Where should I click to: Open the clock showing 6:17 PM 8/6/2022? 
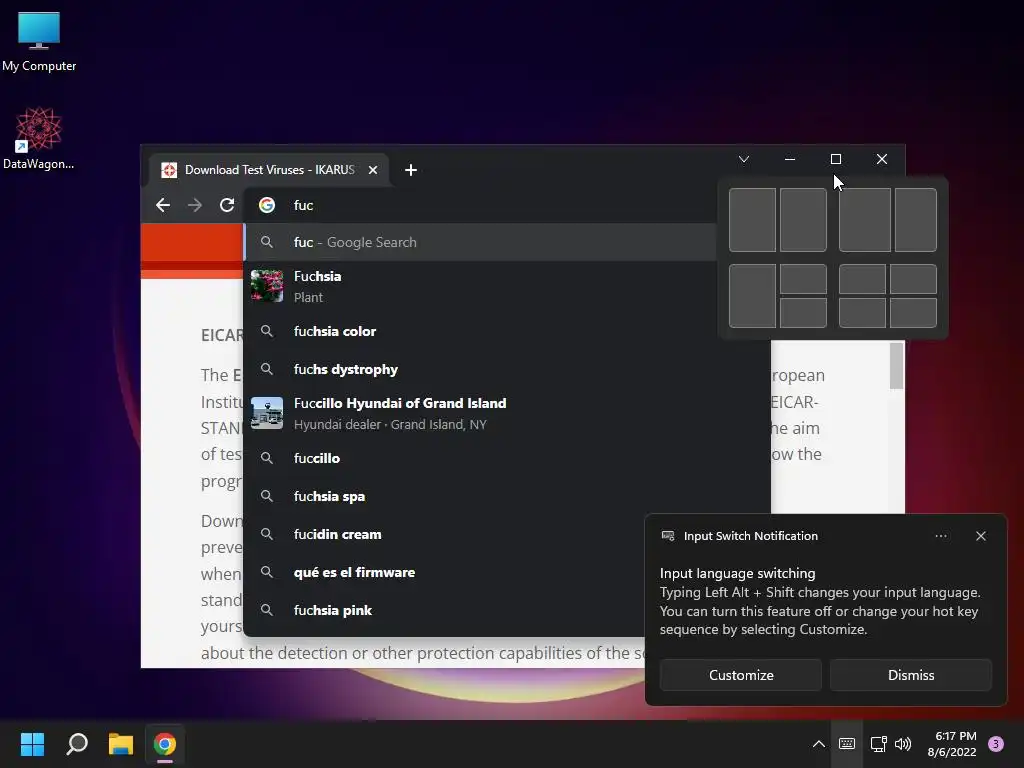click(x=952, y=744)
